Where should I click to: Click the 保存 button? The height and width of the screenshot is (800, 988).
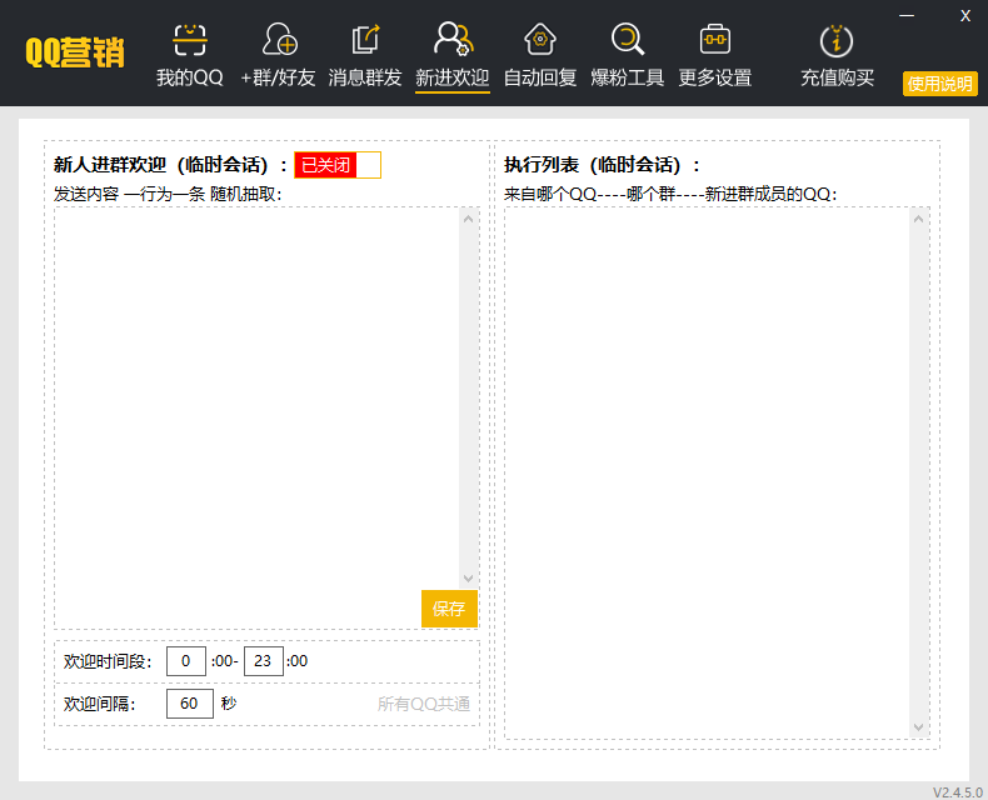pos(449,609)
